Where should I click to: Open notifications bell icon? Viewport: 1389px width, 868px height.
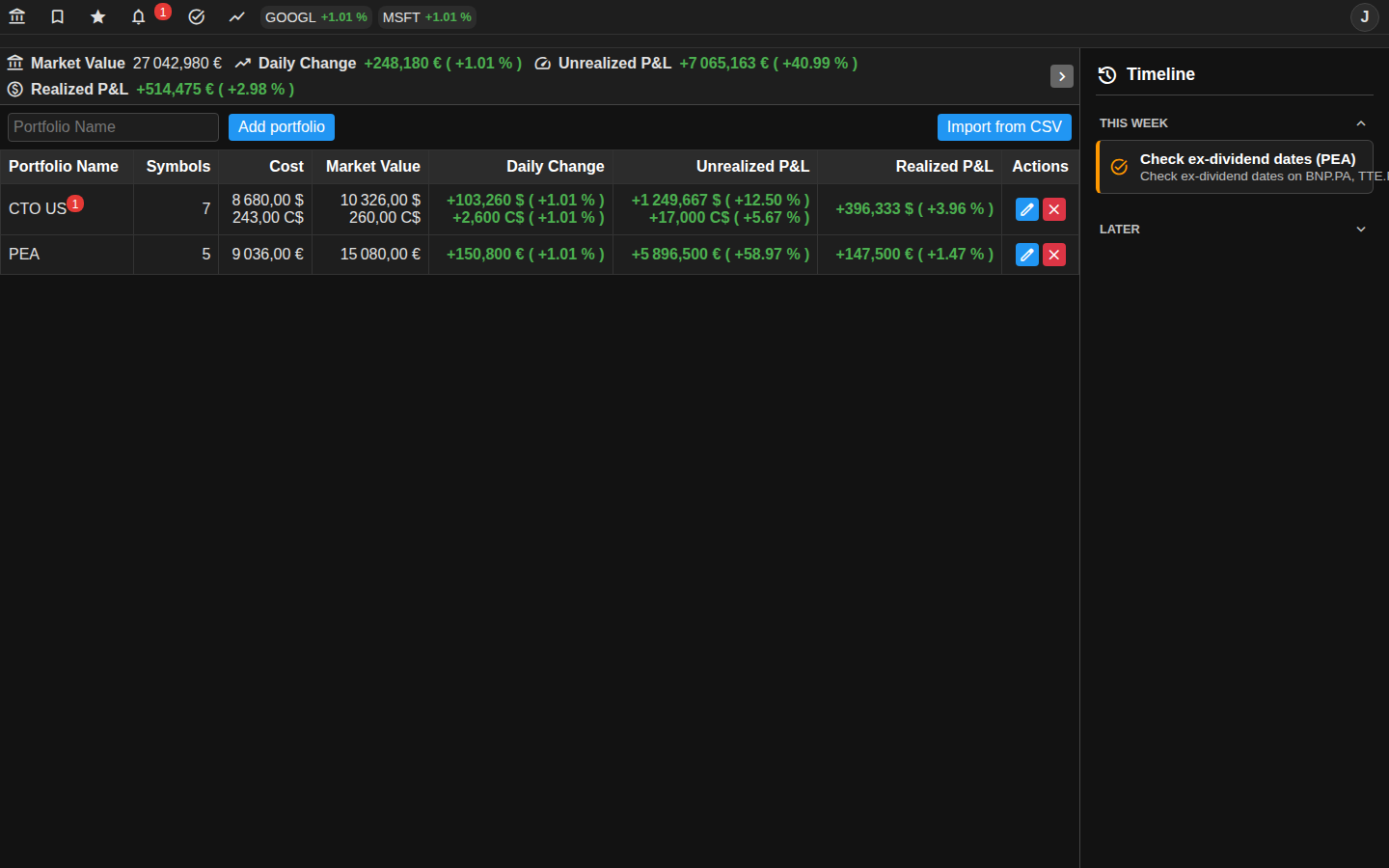click(x=139, y=17)
